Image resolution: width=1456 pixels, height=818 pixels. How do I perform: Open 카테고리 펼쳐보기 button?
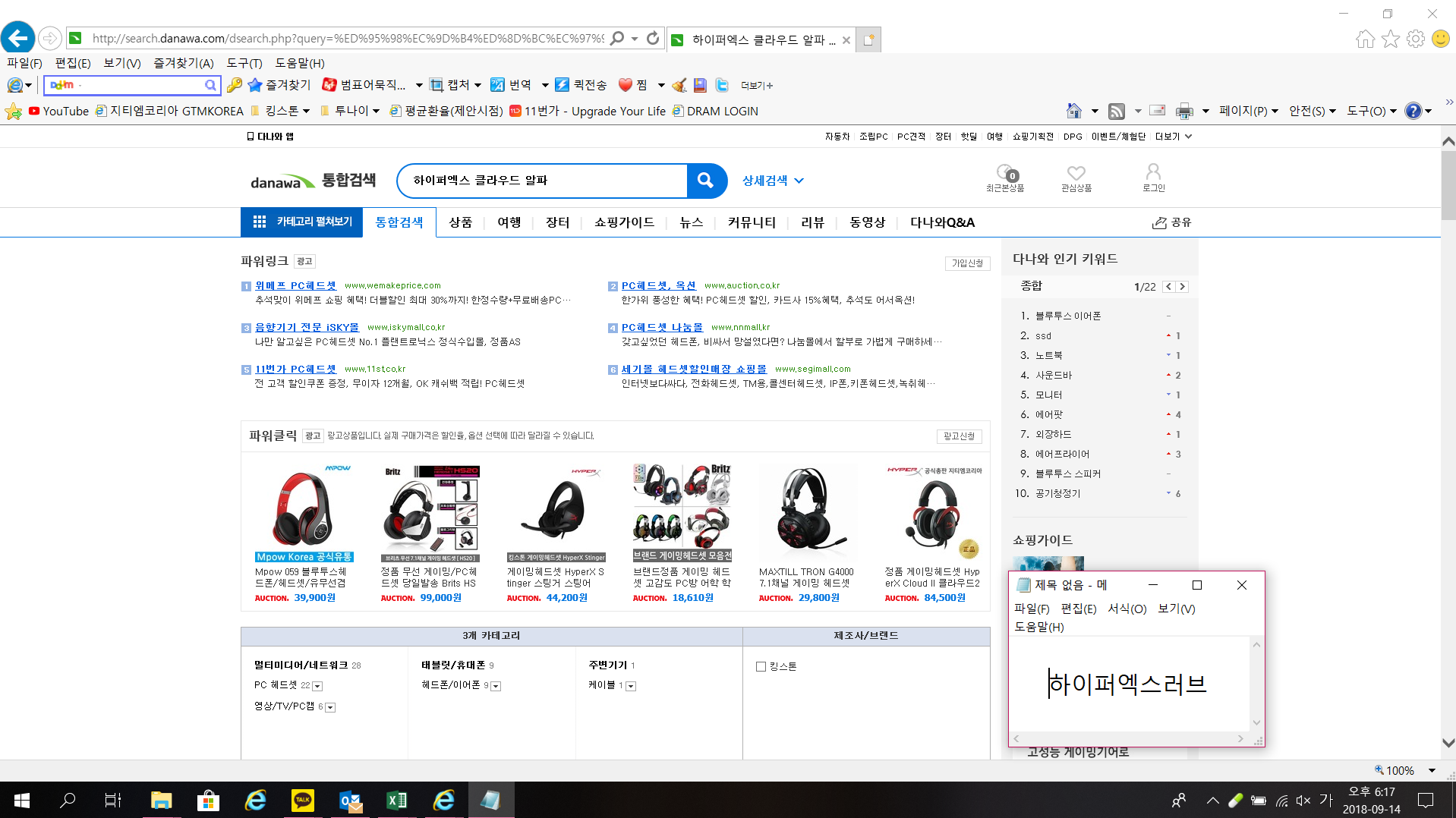click(x=301, y=222)
